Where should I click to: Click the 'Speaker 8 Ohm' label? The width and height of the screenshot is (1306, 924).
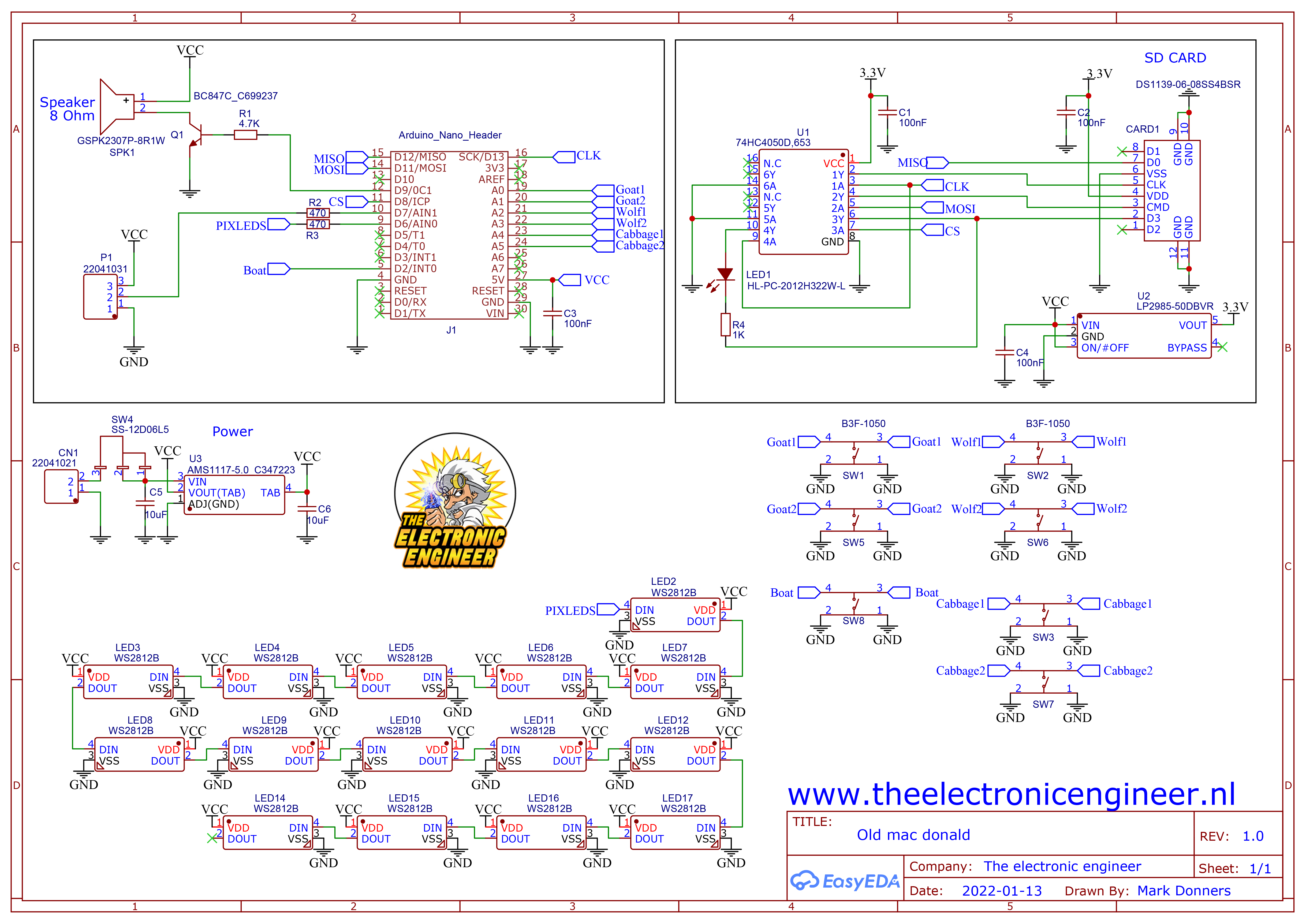[x=67, y=109]
